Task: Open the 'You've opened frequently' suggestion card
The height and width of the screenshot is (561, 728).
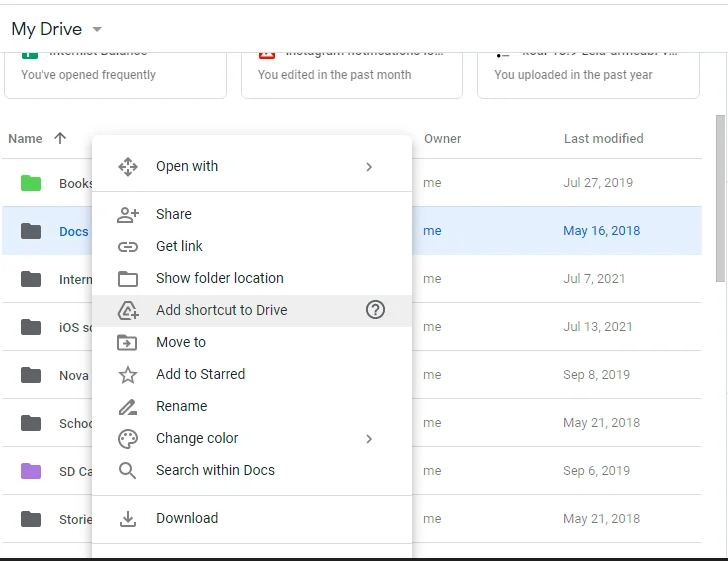Action: pyautogui.click(x=116, y=75)
